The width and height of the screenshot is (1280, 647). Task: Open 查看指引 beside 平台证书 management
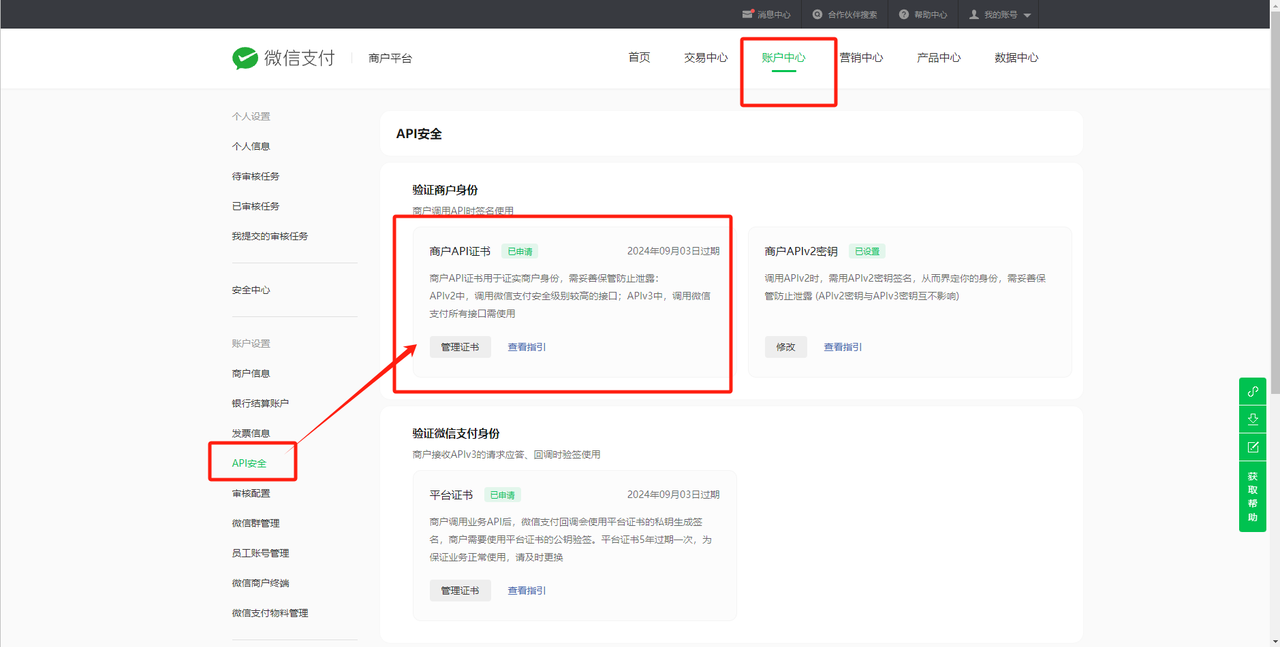tap(529, 590)
